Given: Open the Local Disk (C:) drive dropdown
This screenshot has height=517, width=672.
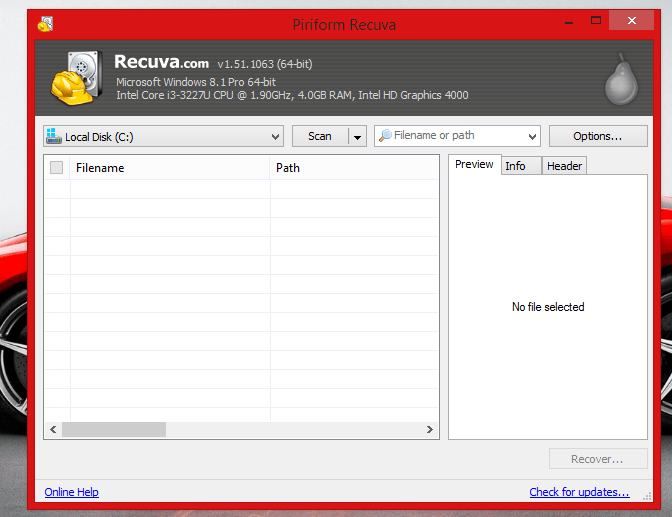Looking at the screenshot, I should point(163,136).
